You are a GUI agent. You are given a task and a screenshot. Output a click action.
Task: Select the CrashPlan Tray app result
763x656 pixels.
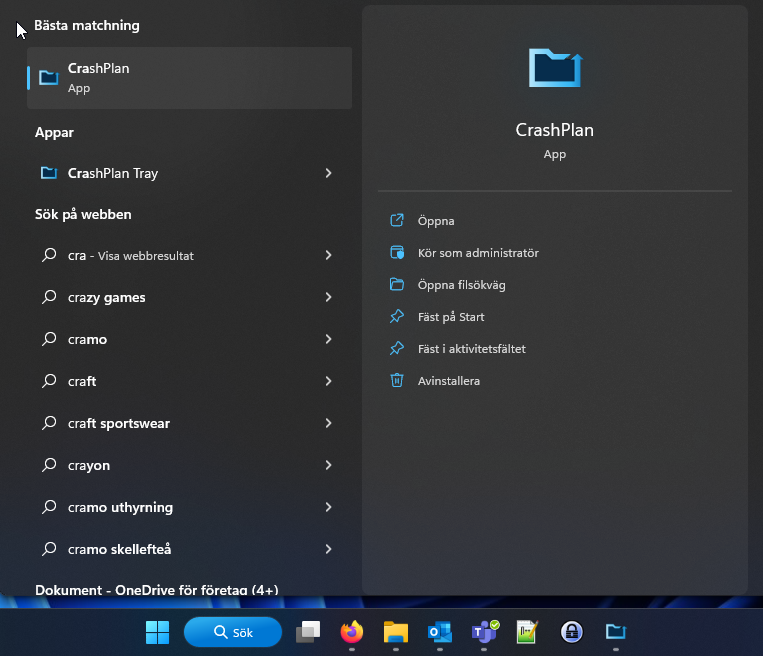tap(189, 173)
